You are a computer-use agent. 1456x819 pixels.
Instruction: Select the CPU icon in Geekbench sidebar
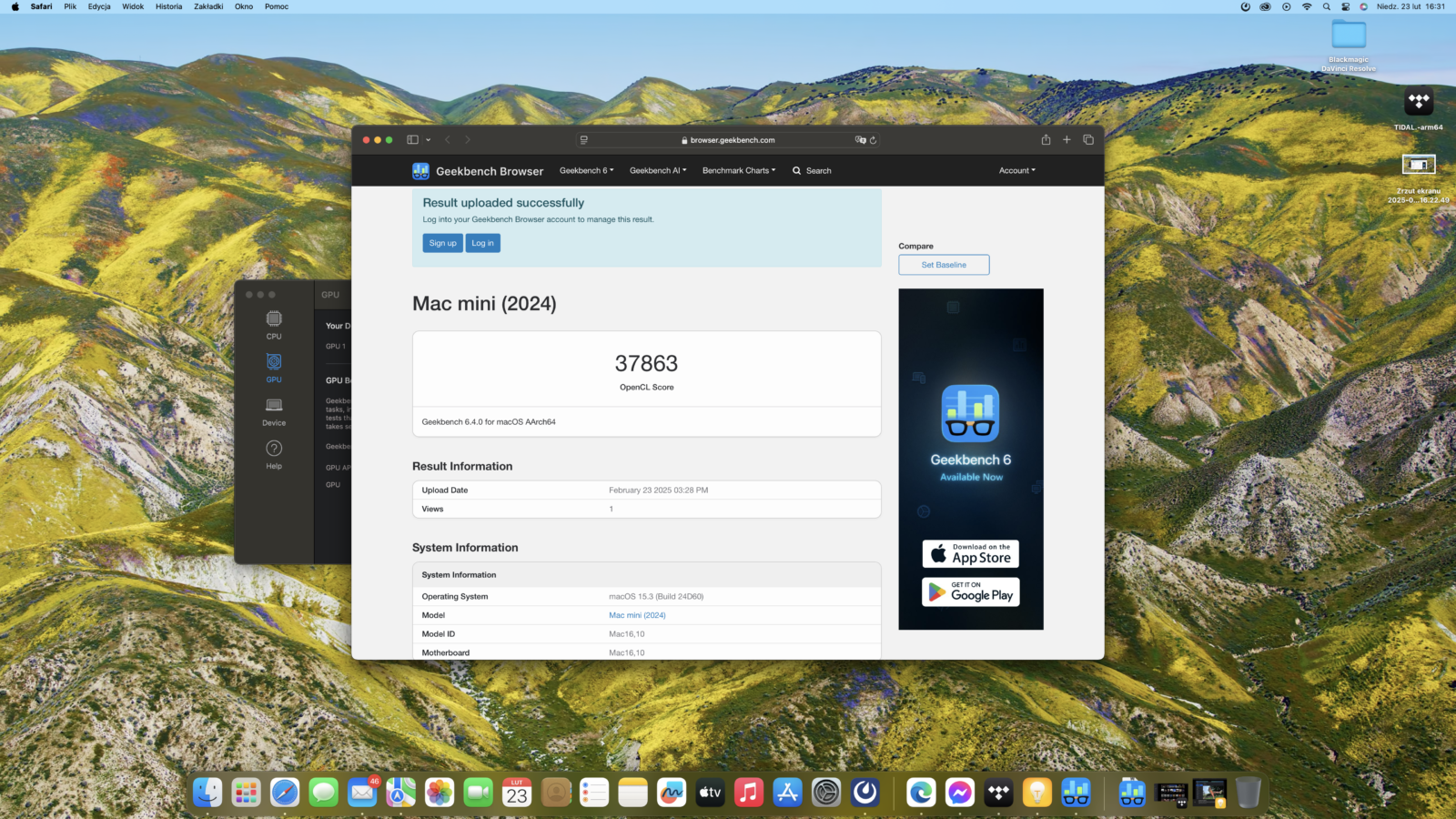point(274,323)
